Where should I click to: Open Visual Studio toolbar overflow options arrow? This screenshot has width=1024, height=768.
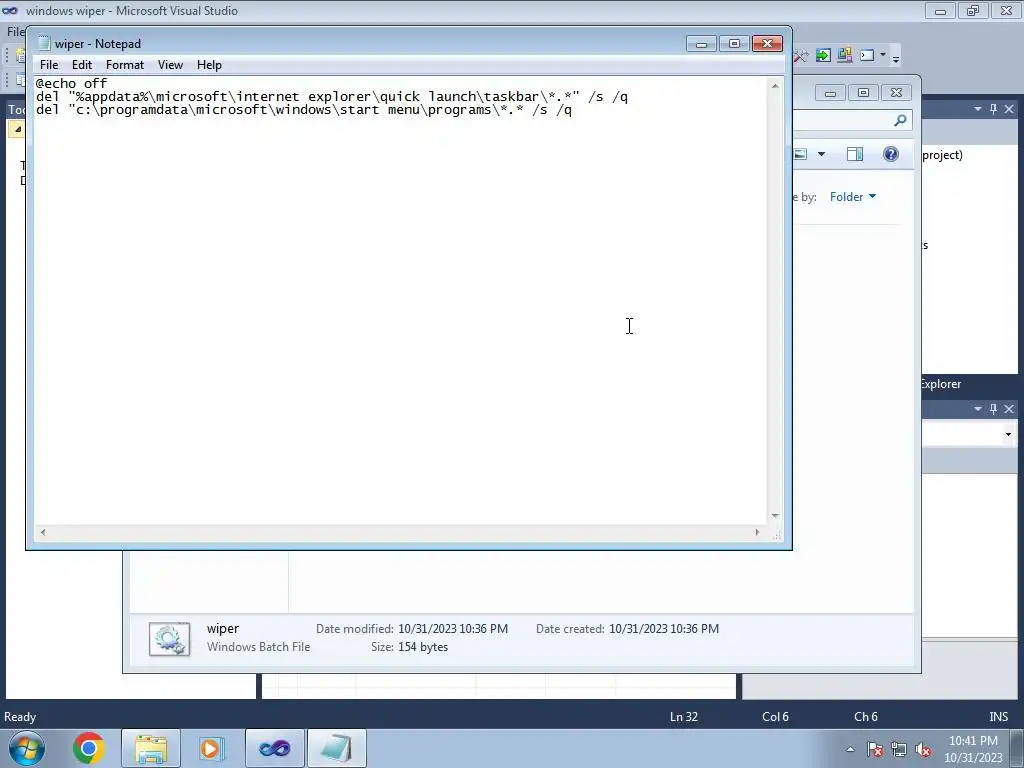896,58
